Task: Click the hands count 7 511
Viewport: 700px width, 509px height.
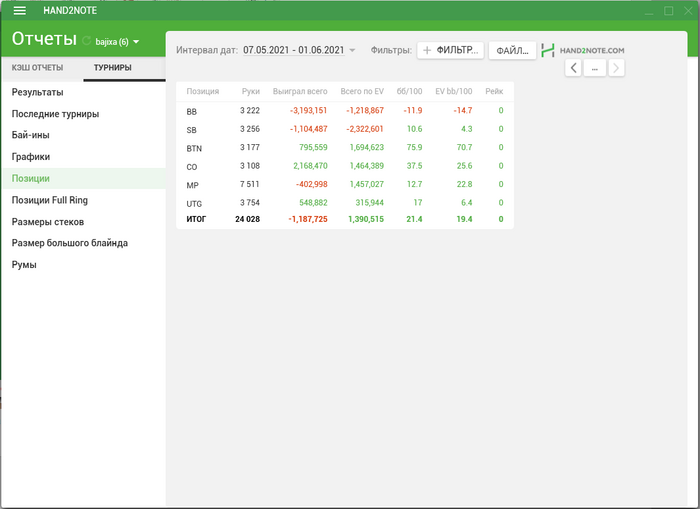Action: (250, 184)
